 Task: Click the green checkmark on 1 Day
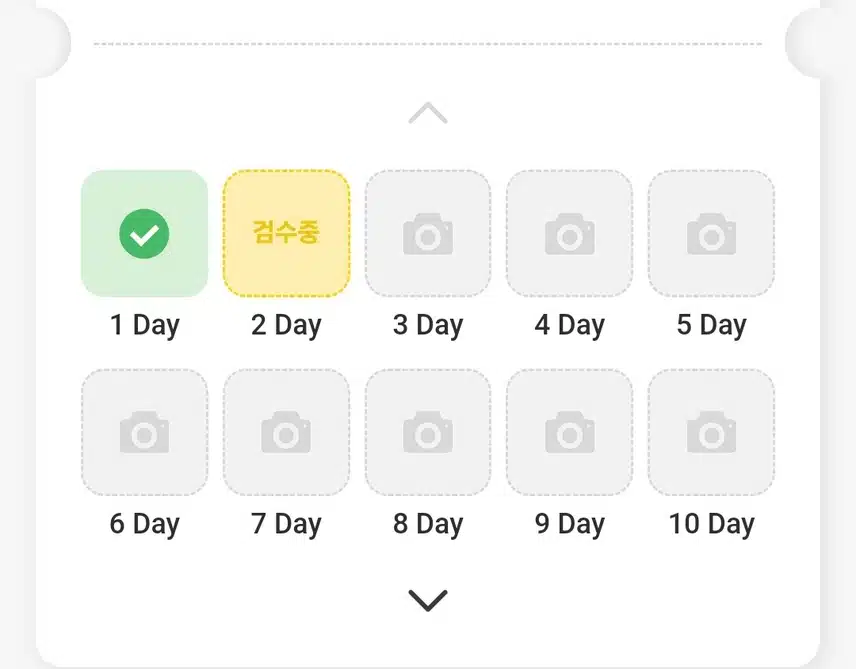(144, 234)
